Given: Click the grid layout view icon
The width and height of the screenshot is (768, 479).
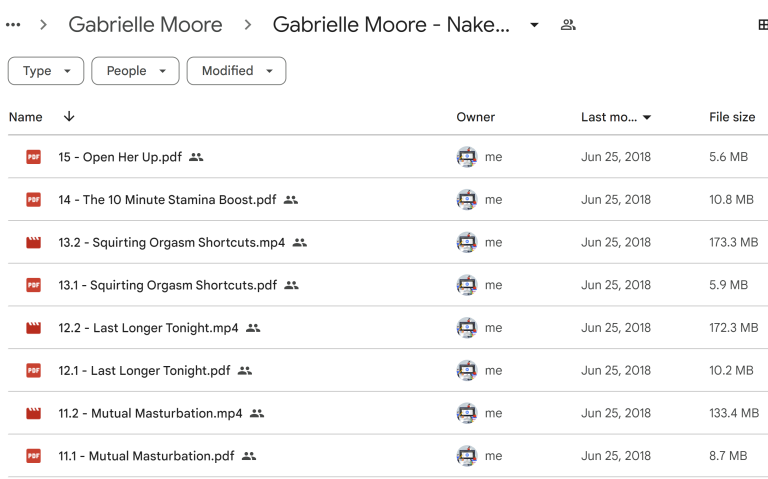Looking at the screenshot, I should point(763,25).
